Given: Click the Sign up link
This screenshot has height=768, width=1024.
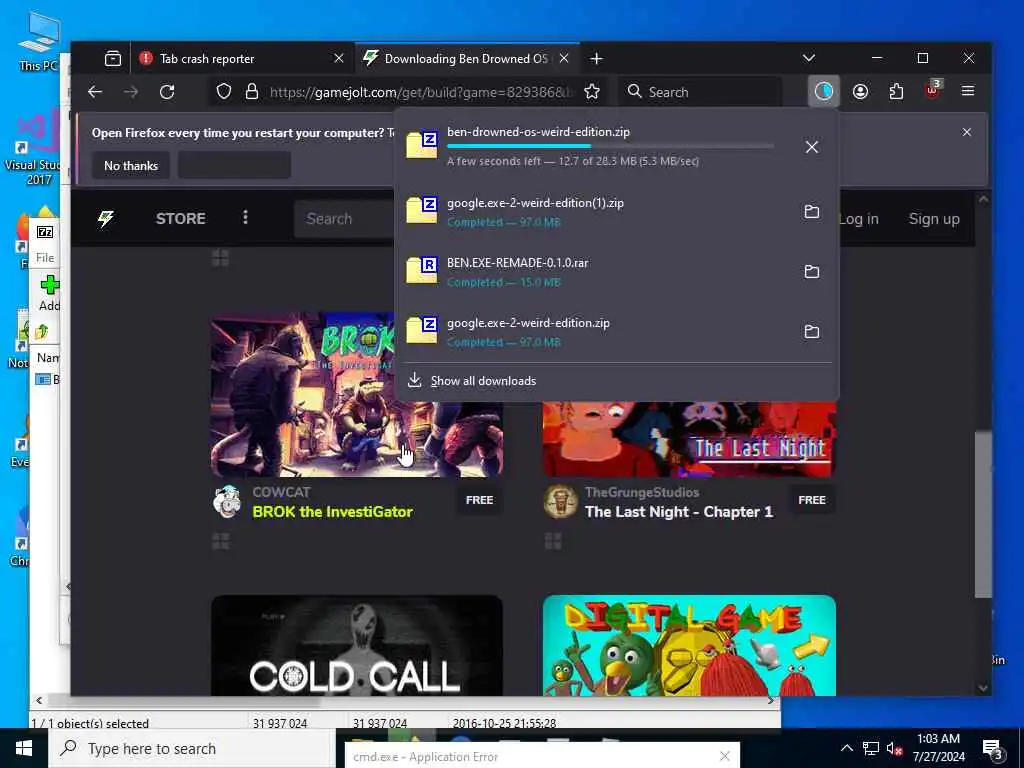Looking at the screenshot, I should pyautogui.click(x=934, y=219).
